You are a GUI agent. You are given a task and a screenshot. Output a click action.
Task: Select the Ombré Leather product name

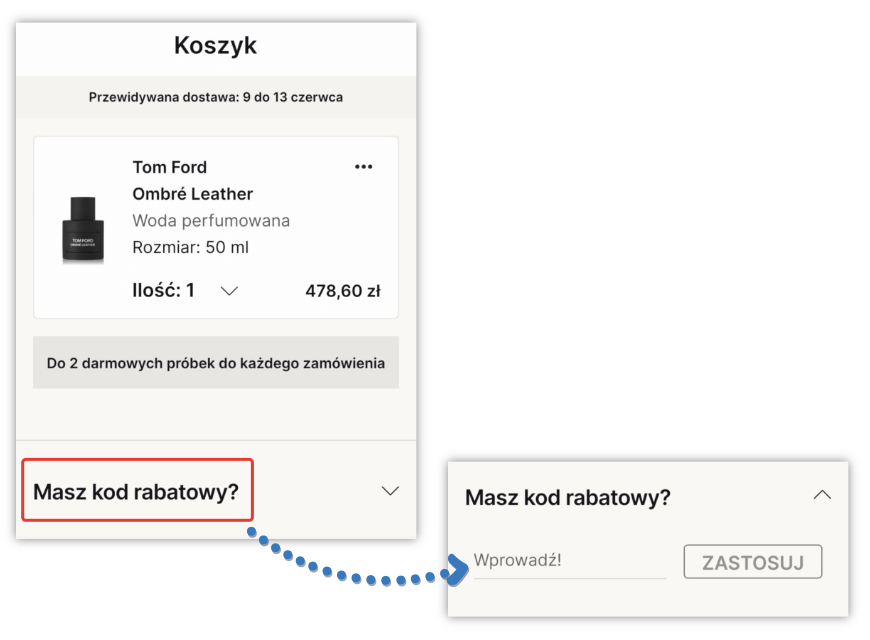pos(192,193)
